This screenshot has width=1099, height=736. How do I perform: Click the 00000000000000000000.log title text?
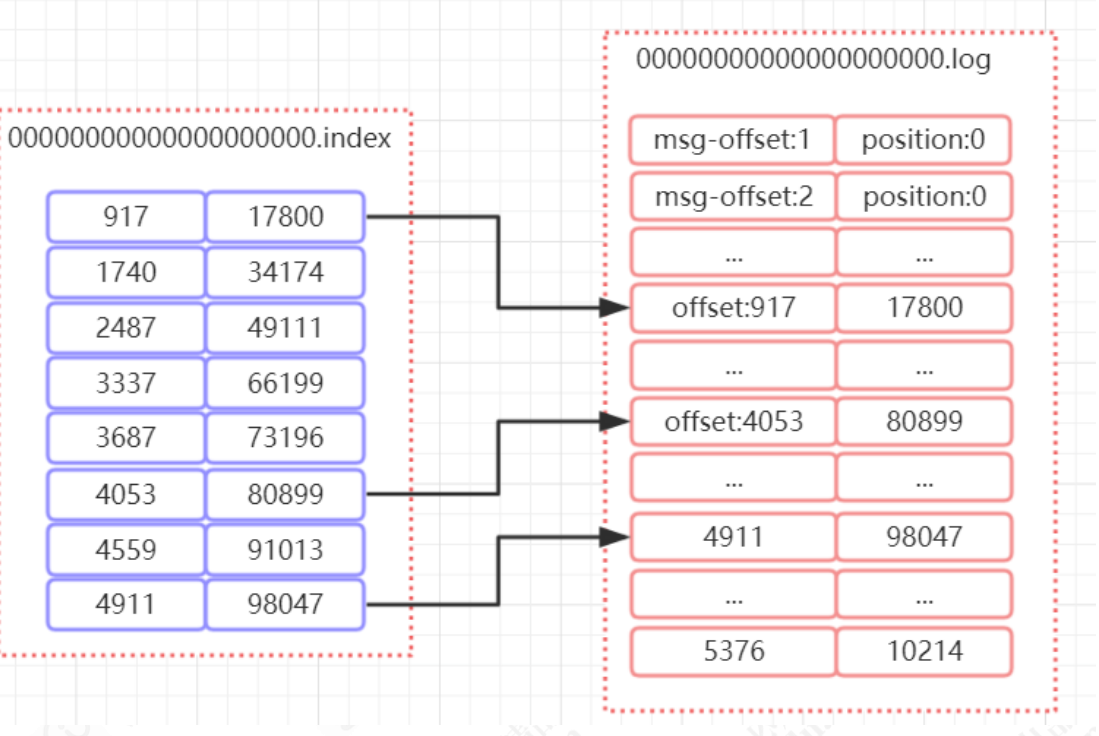[x=813, y=60]
